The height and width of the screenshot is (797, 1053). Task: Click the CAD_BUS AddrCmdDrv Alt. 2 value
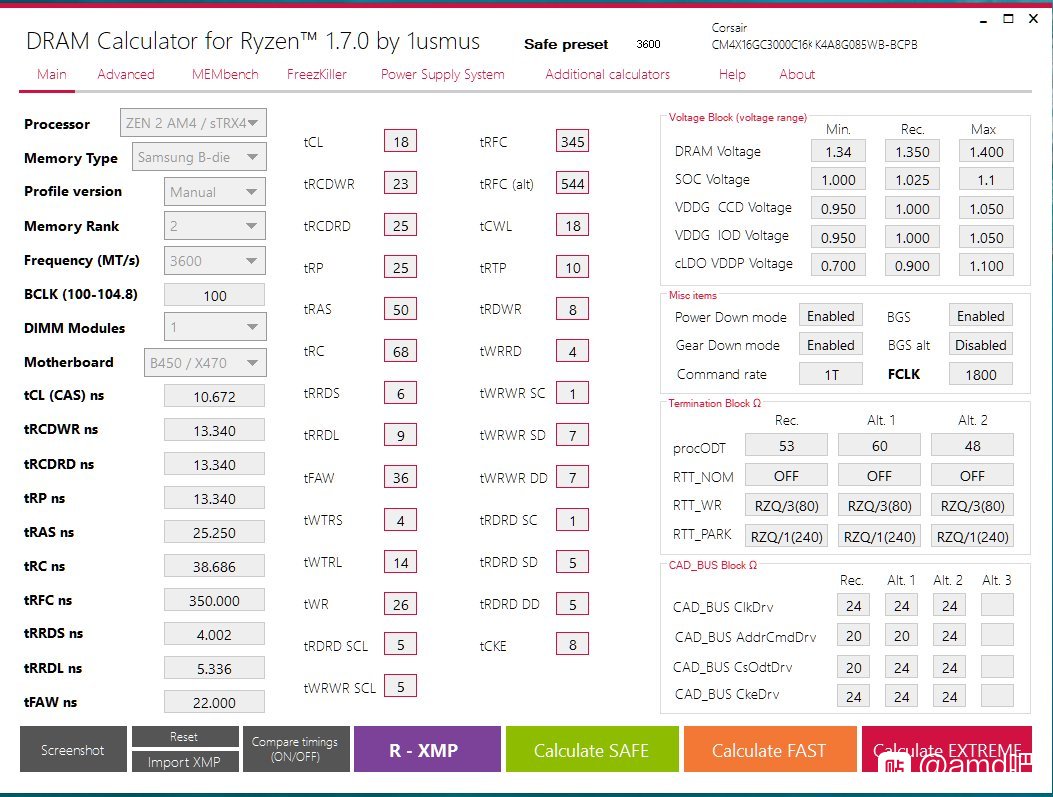[950, 635]
